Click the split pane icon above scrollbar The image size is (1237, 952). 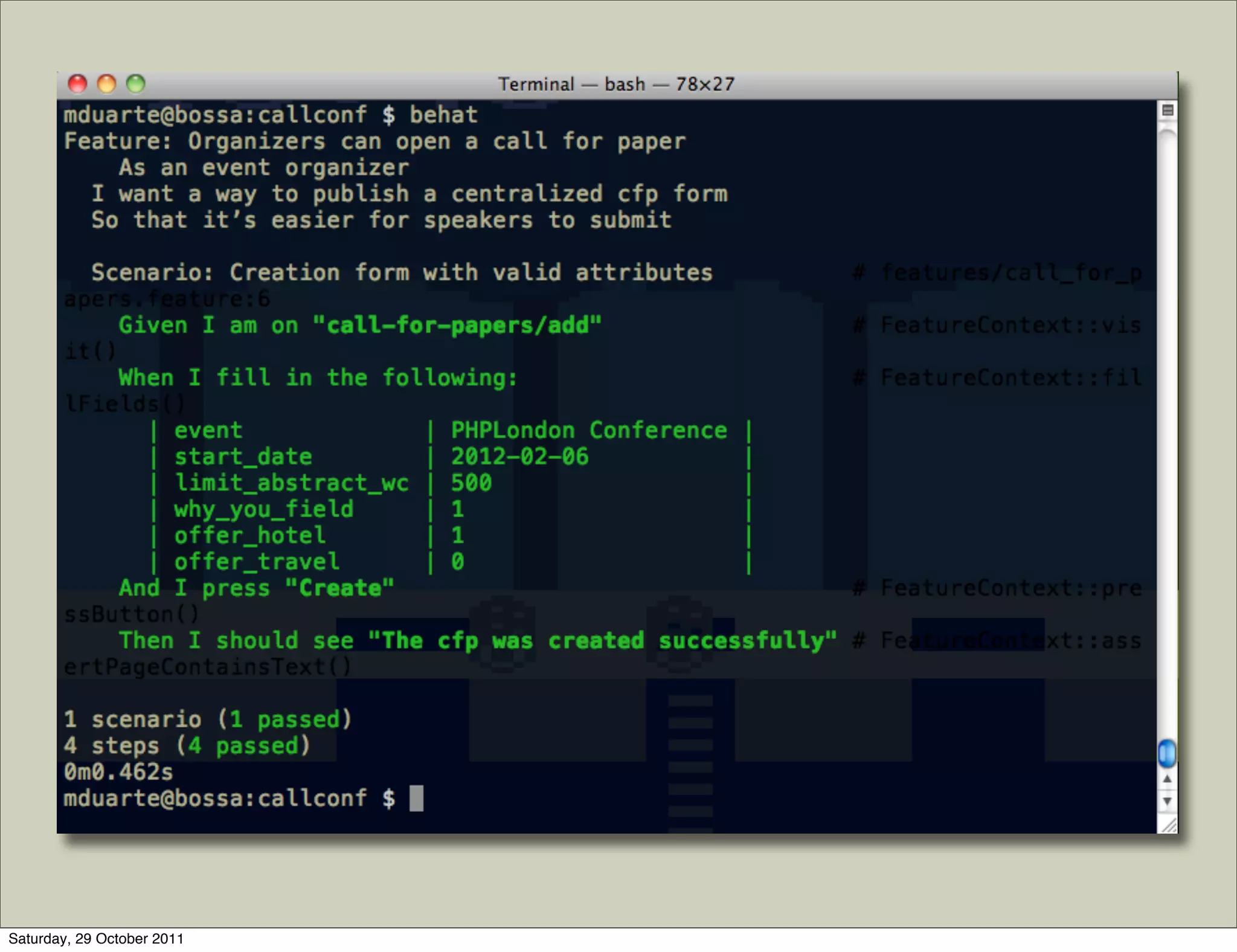(x=1167, y=110)
